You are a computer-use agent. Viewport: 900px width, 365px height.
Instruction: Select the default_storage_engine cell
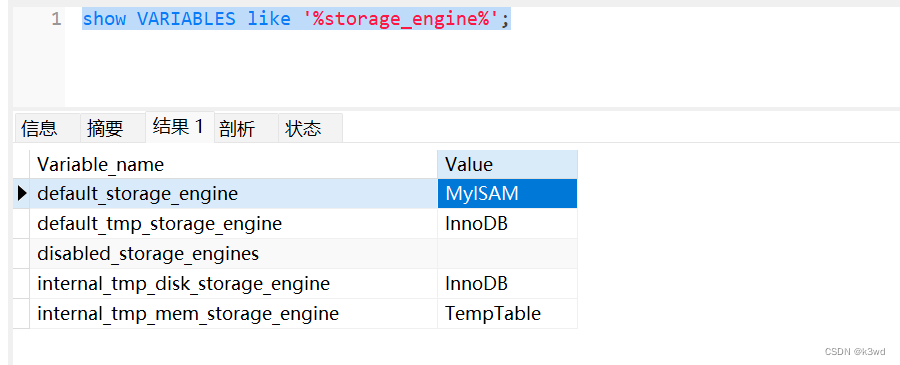click(x=234, y=193)
